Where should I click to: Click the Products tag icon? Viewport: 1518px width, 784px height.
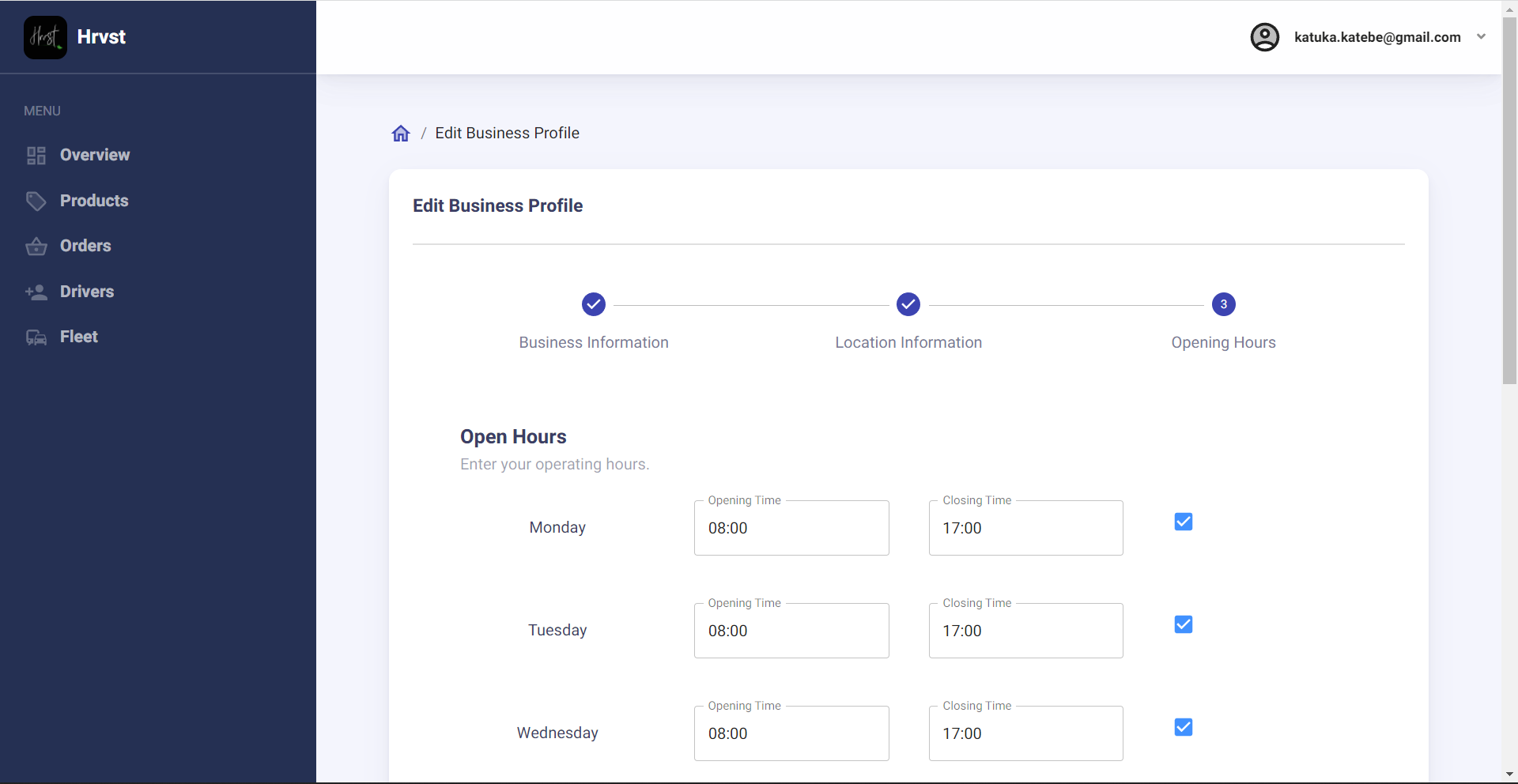pos(36,202)
